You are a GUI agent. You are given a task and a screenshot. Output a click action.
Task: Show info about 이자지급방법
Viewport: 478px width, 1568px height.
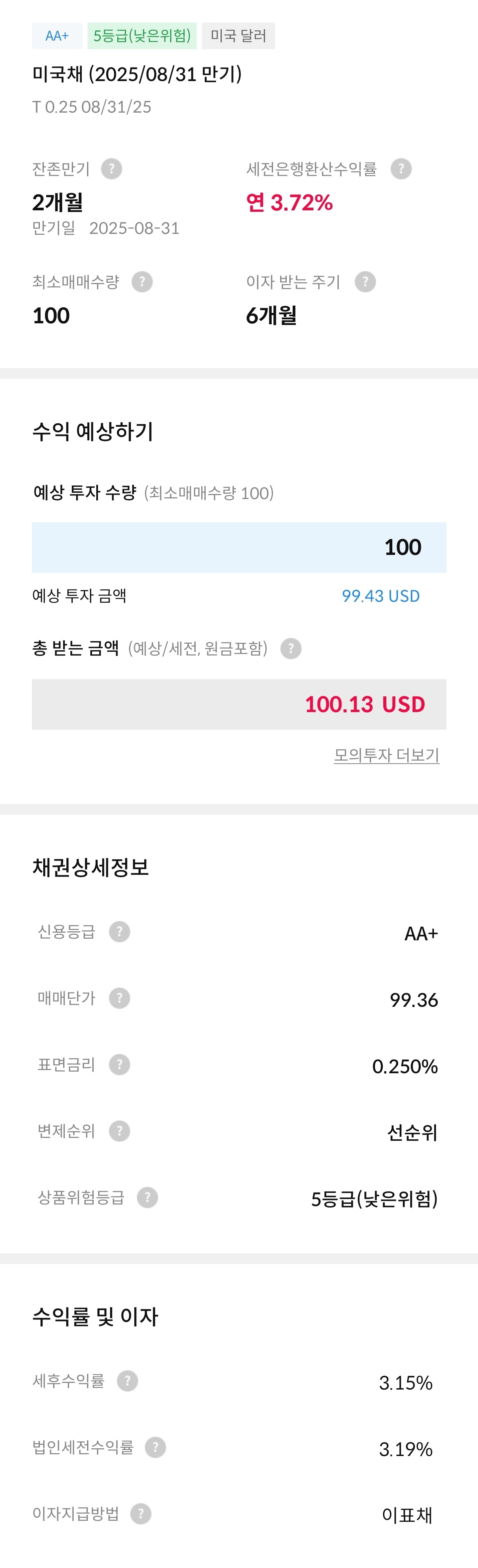click(x=141, y=1513)
